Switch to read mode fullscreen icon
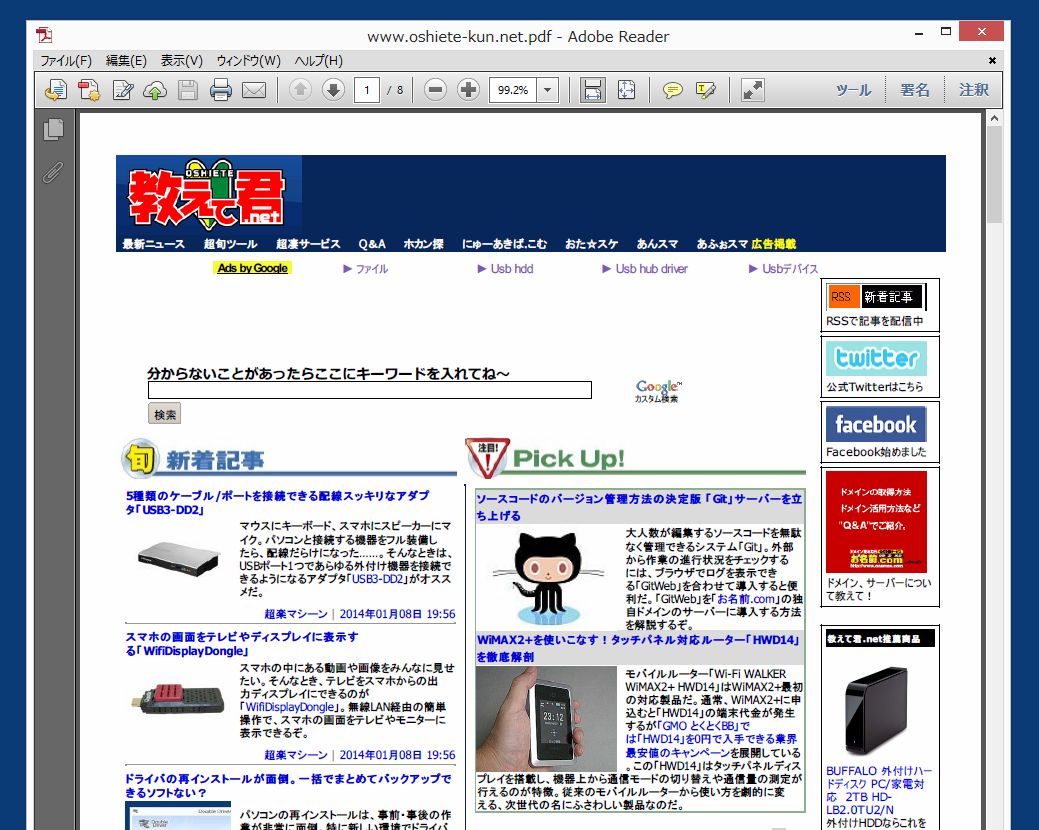 click(x=752, y=89)
